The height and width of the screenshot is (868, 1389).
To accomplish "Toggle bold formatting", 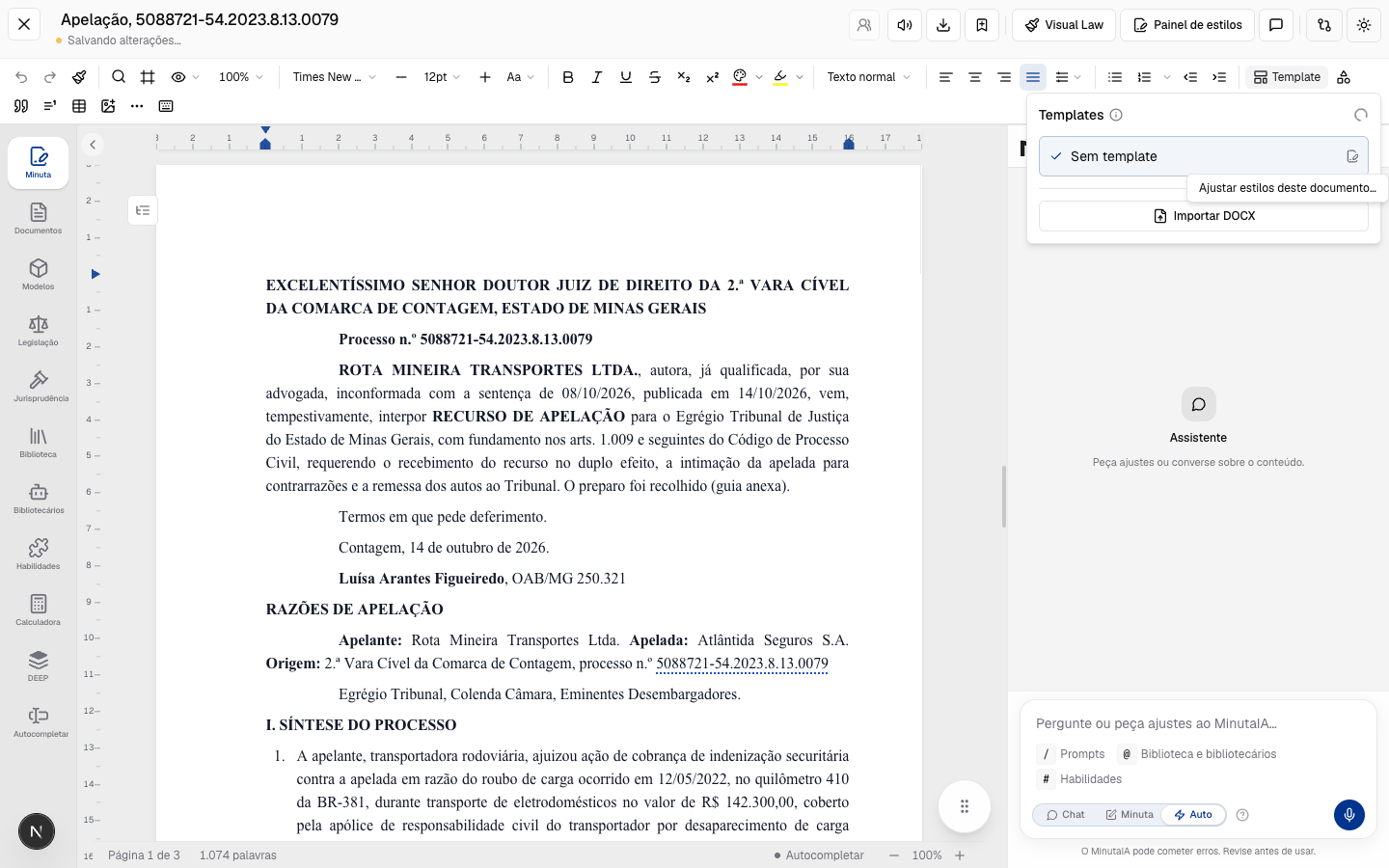I will [x=568, y=77].
